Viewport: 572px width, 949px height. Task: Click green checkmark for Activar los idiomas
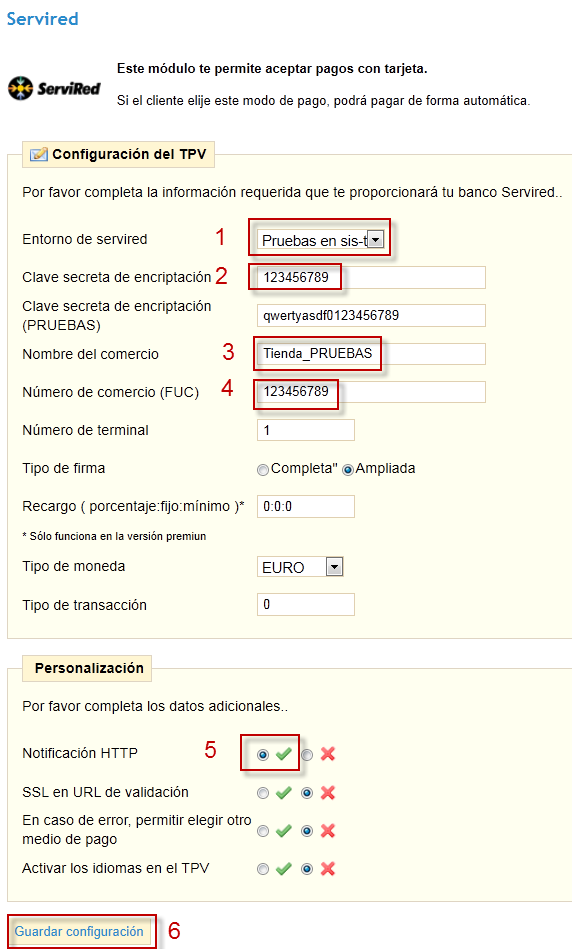coord(283,869)
